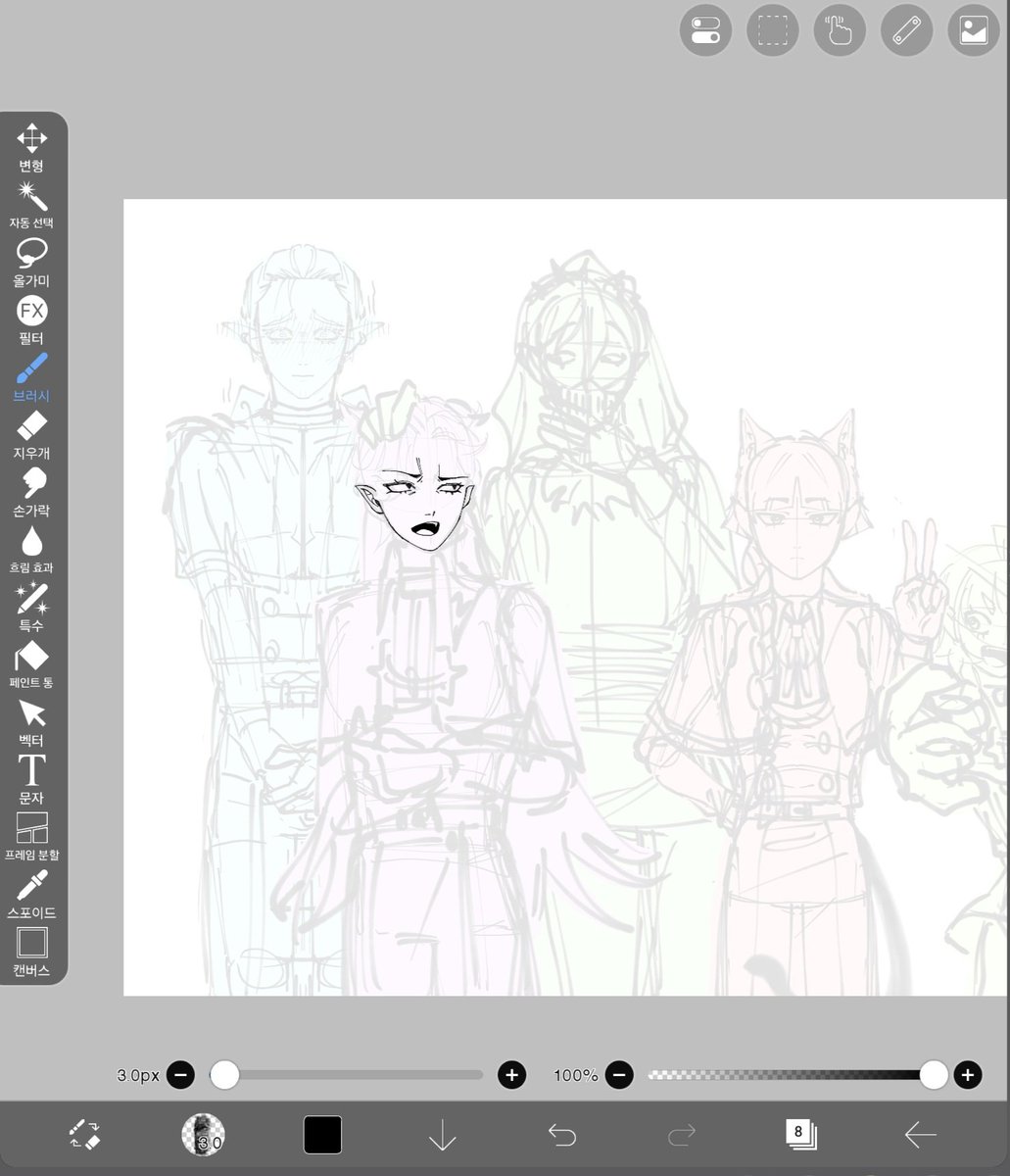This screenshot has width=1010, height=1176.
Task: Select the Smudge finger (손가락) tool
Action: click(31, 493)
